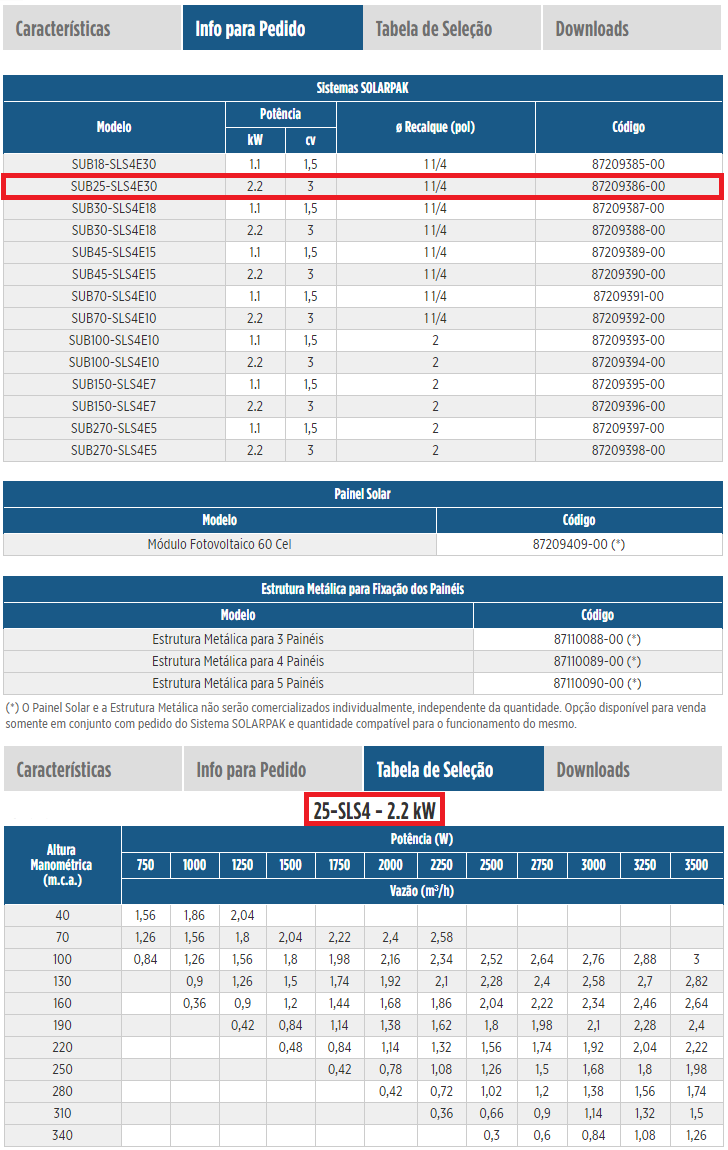Select the active Tabela de Seleção tab in lower row
This screenshot has width=728, height=1150.
click(x=454, y=769)
